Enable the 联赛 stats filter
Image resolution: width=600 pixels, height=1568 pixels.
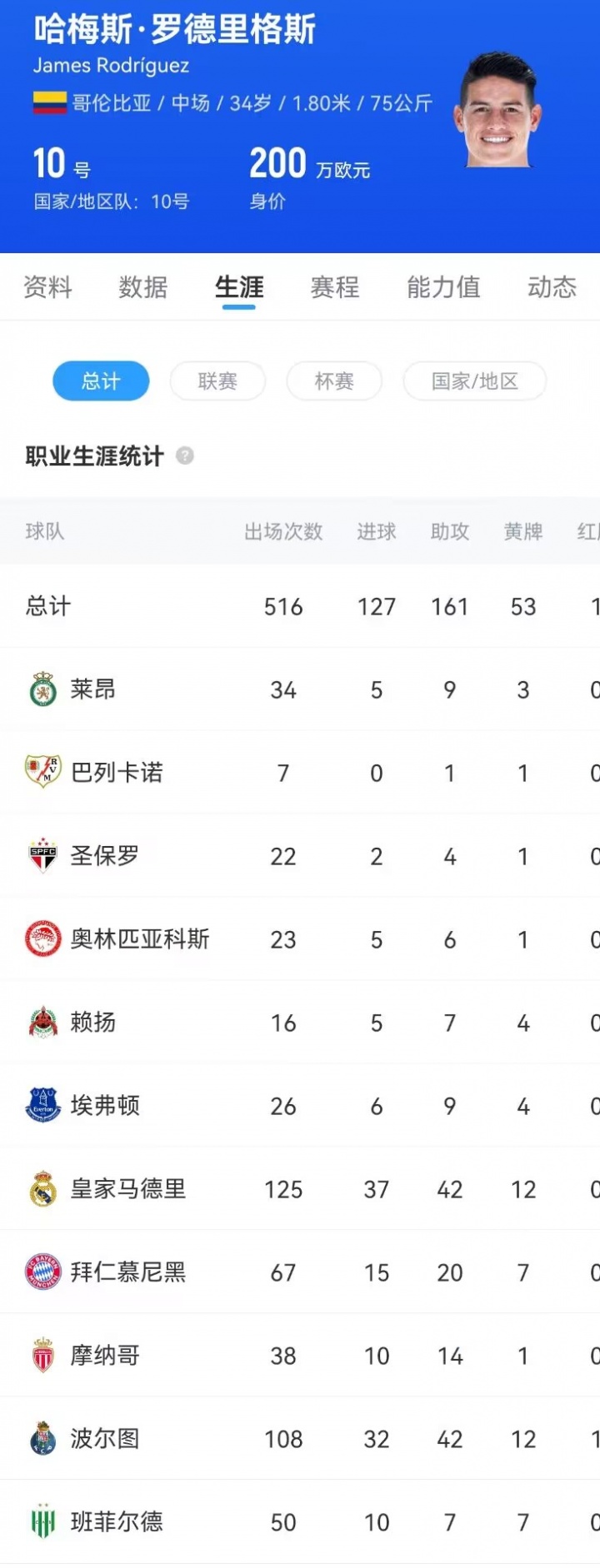pos(217,381)
